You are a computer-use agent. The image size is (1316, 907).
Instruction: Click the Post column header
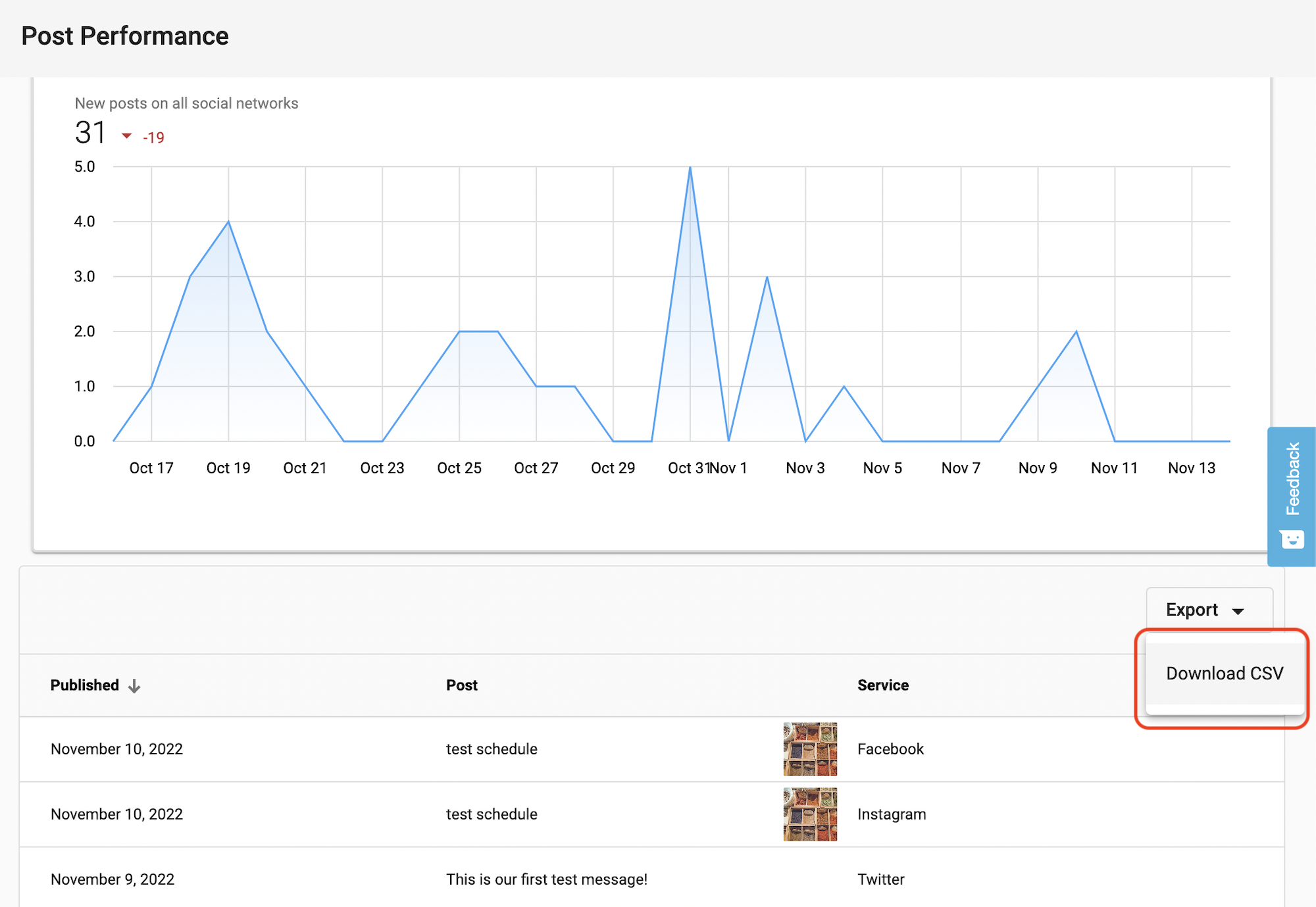click(462, 685)
